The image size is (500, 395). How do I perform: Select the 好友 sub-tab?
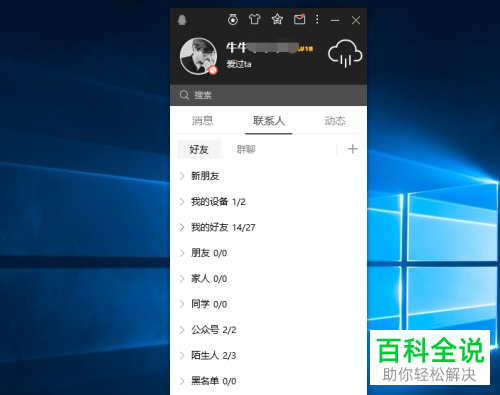pos(199,149)
